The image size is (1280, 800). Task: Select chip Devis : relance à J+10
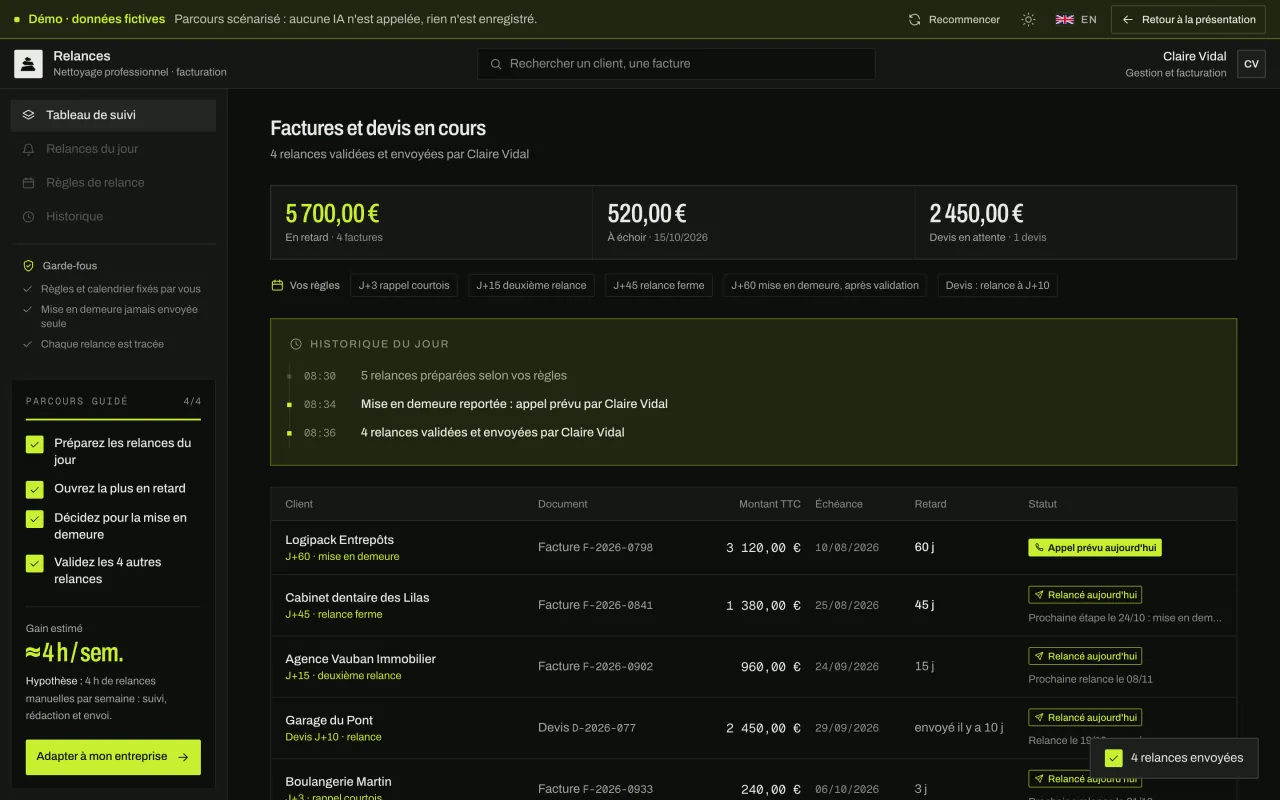tap(998, 285)
